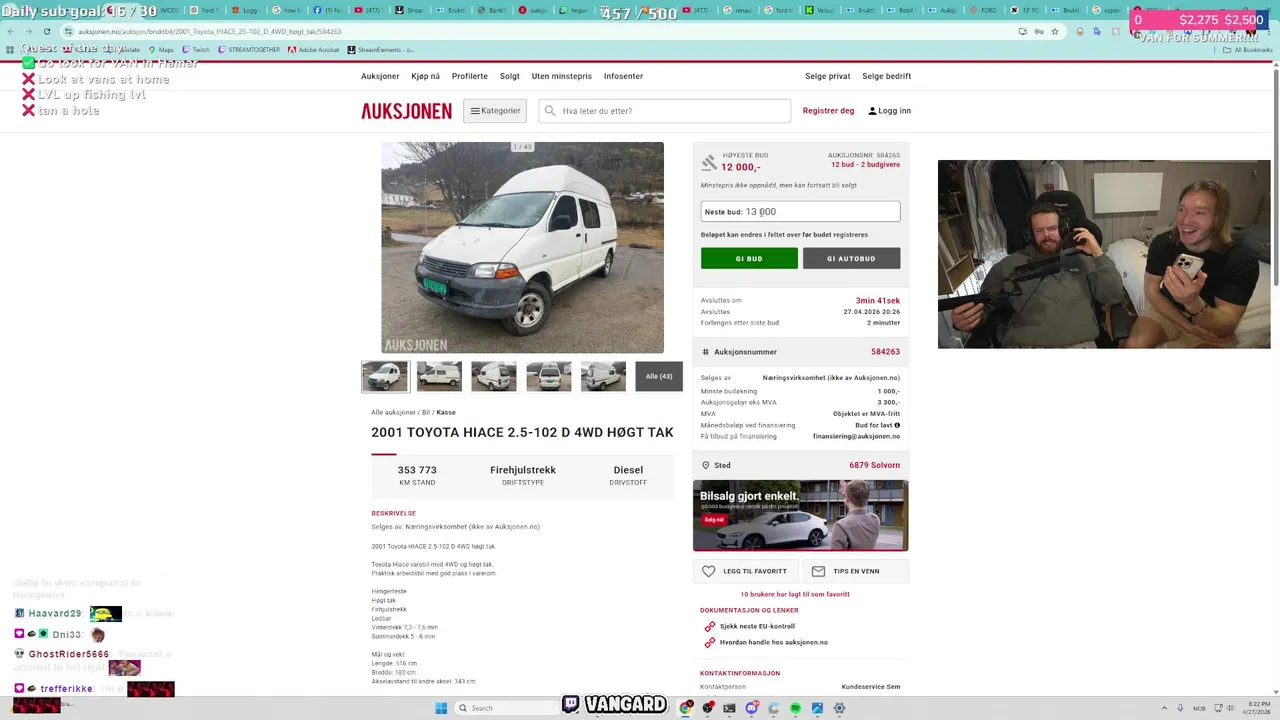
Task: Switch to the Veicuc browser tab
Action: (x=820, y=10)
